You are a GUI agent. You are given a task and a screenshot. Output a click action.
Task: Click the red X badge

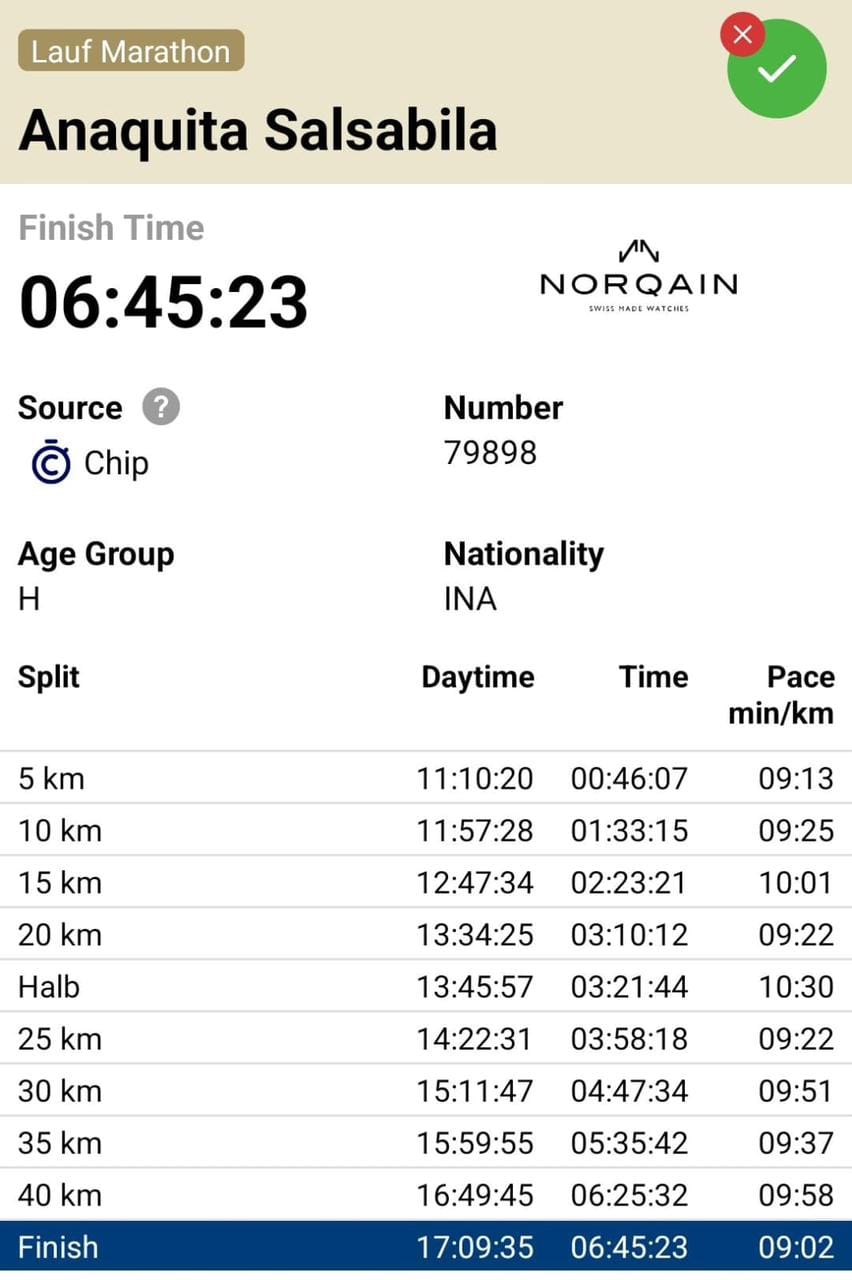pos(742,35)
